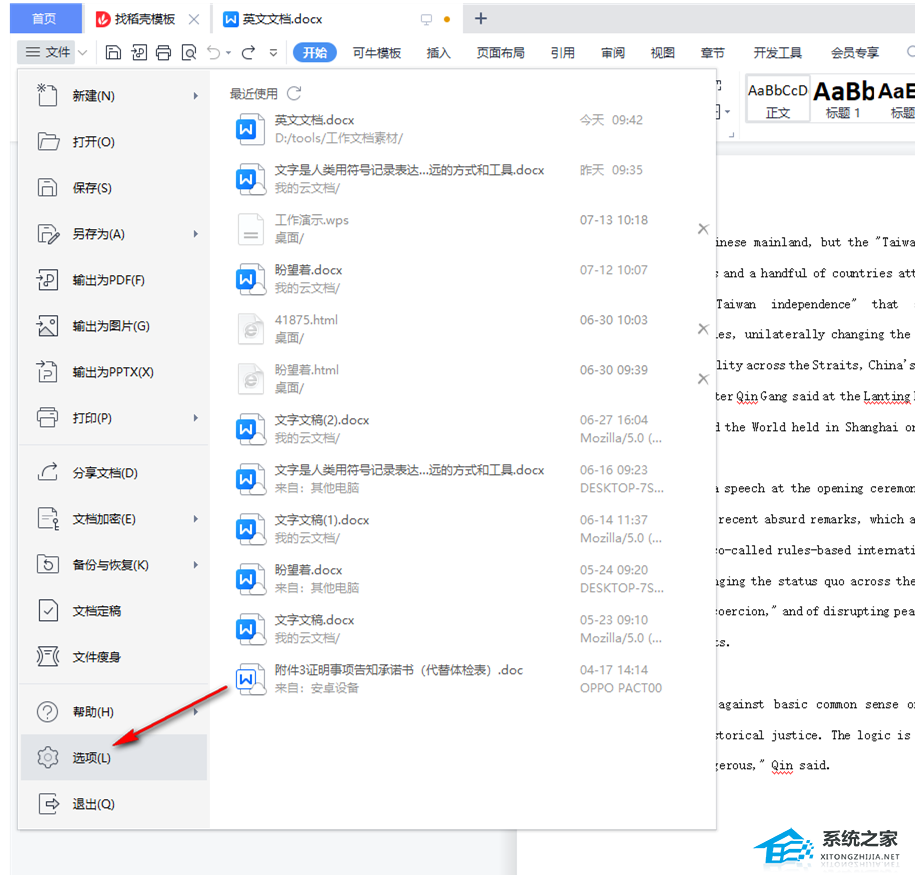
Task: Click the Save icon in quick toolbar
Action: [x=113, y=53]
